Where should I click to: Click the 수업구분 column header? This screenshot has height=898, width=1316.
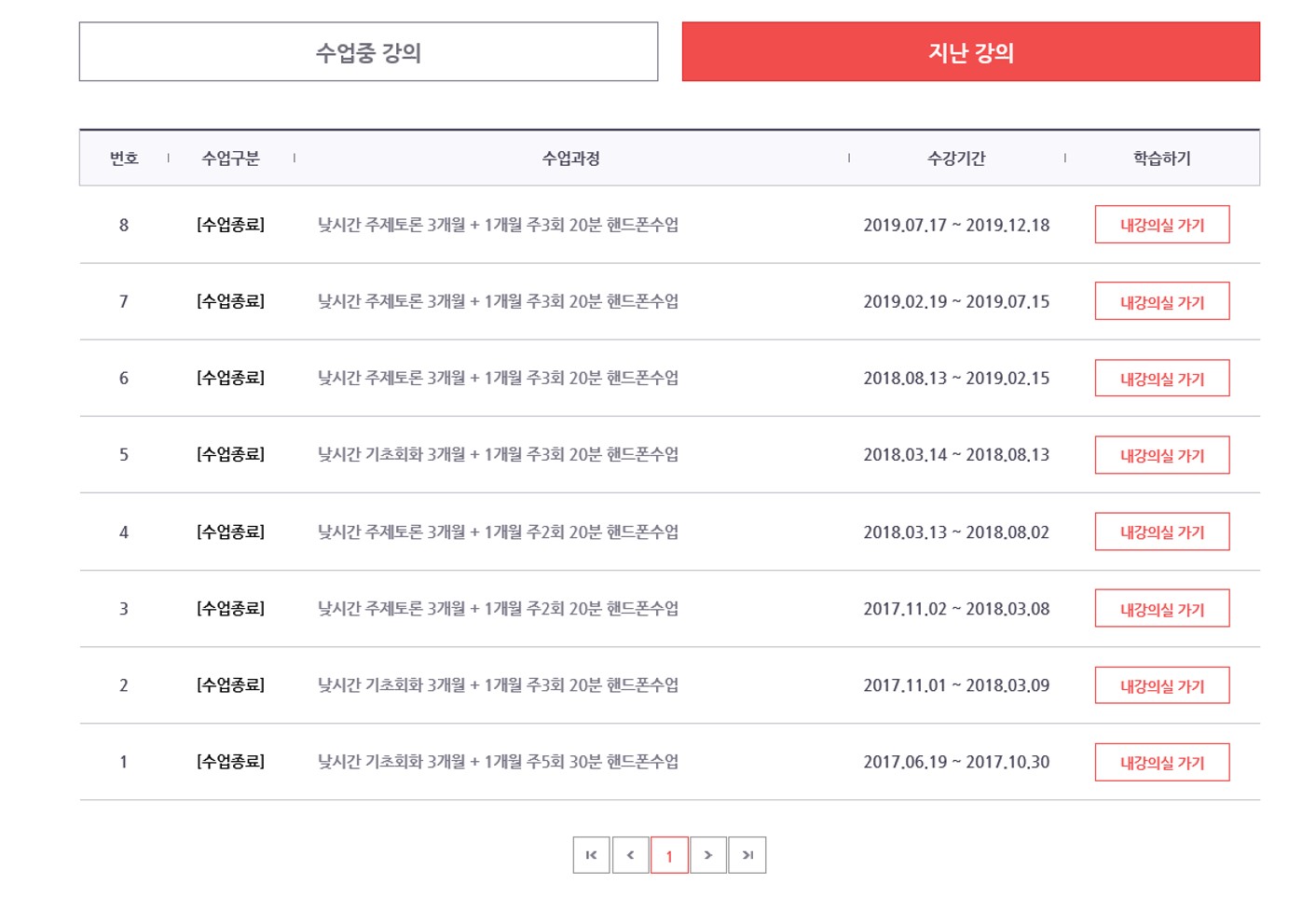click(x=230, y=159)
